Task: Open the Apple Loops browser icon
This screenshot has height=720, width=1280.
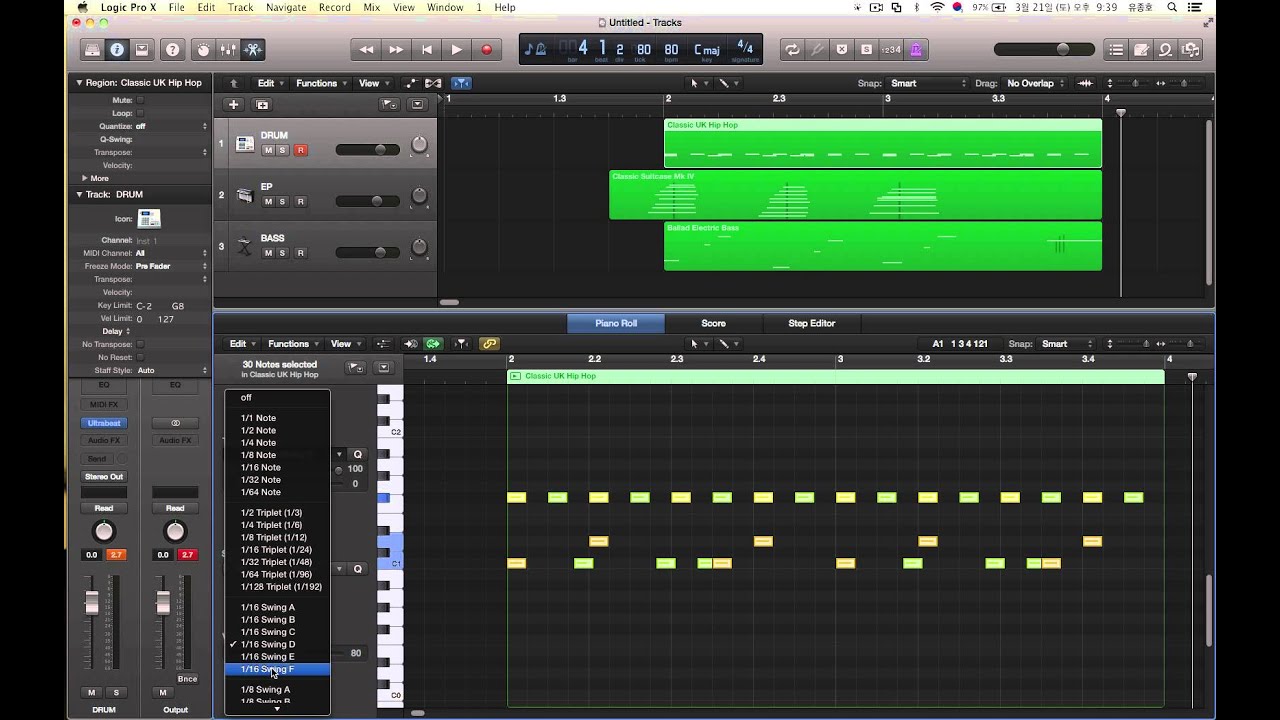Action: pos(1165,49)
